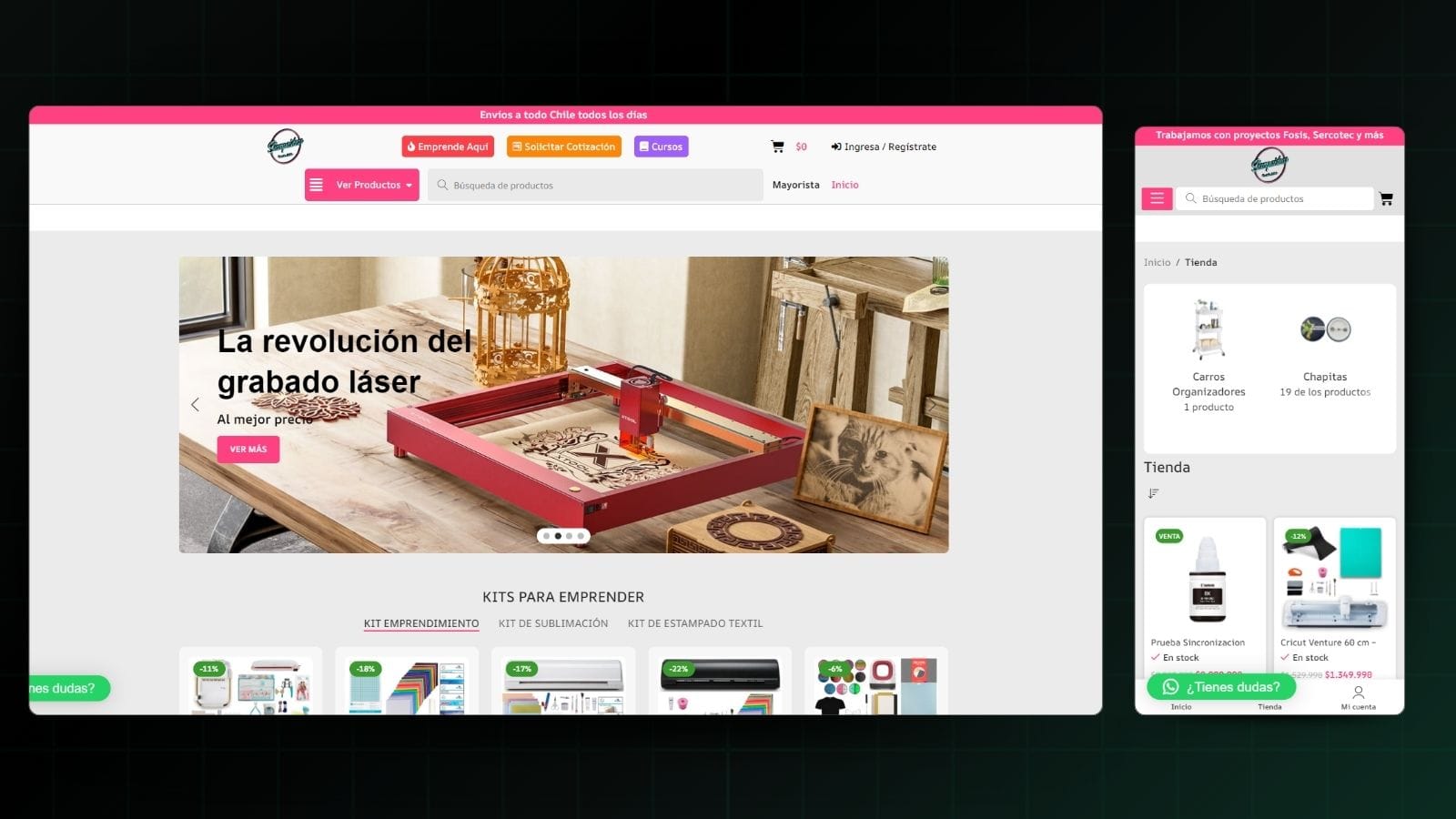Click the mobile WhatsApp ¿Tienes dudas? button
This screenshot has height=819, width=1456.
[1221, 687]
